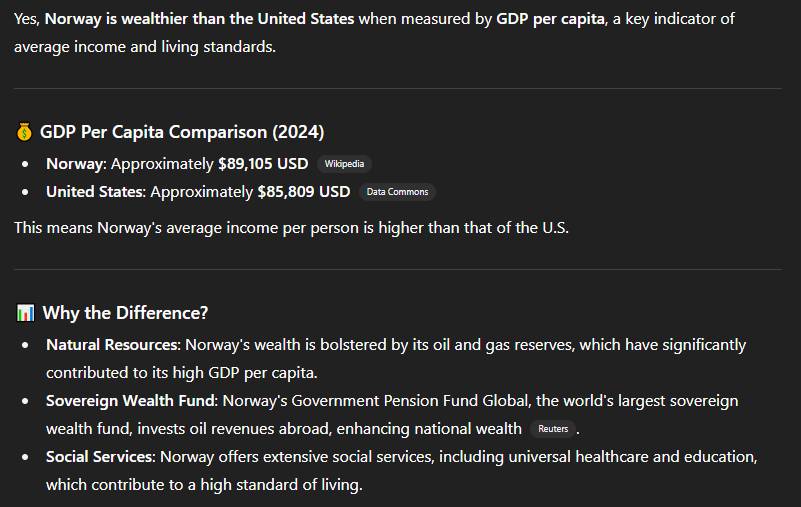Click the sentence about Norway's average income
Screen dimensions: 801x507
tap(291, 228)
